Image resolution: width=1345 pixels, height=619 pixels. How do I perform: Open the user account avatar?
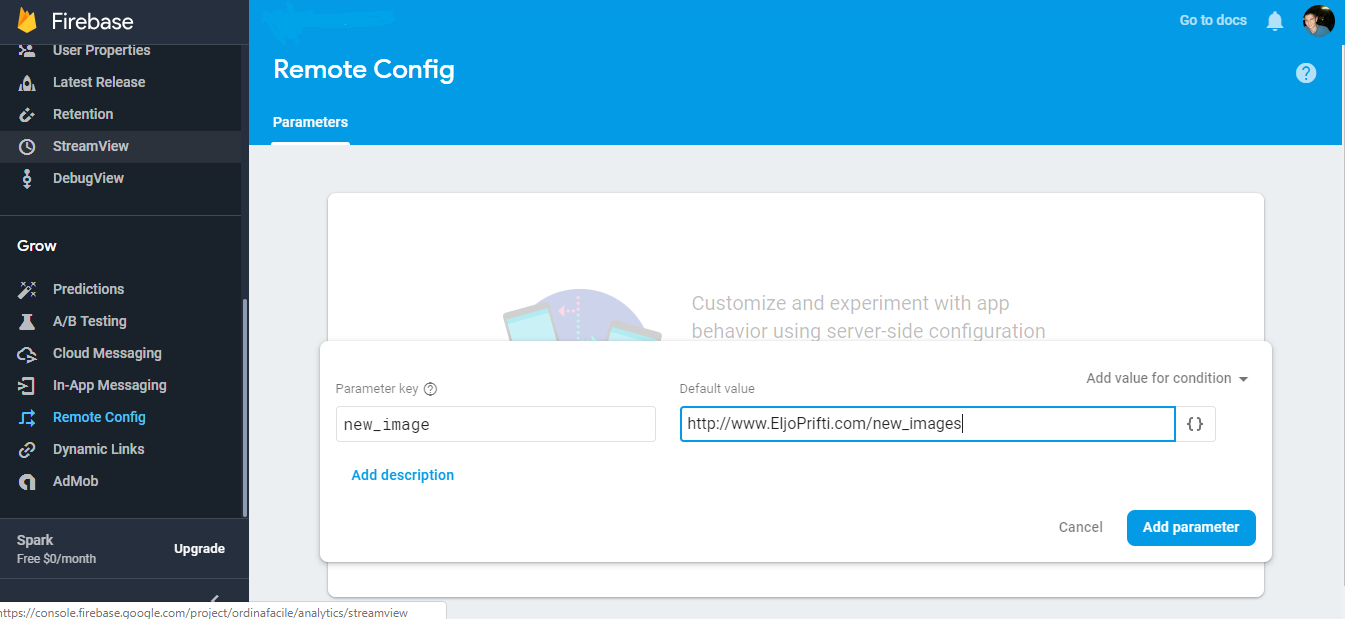[x=1318, y=20]
